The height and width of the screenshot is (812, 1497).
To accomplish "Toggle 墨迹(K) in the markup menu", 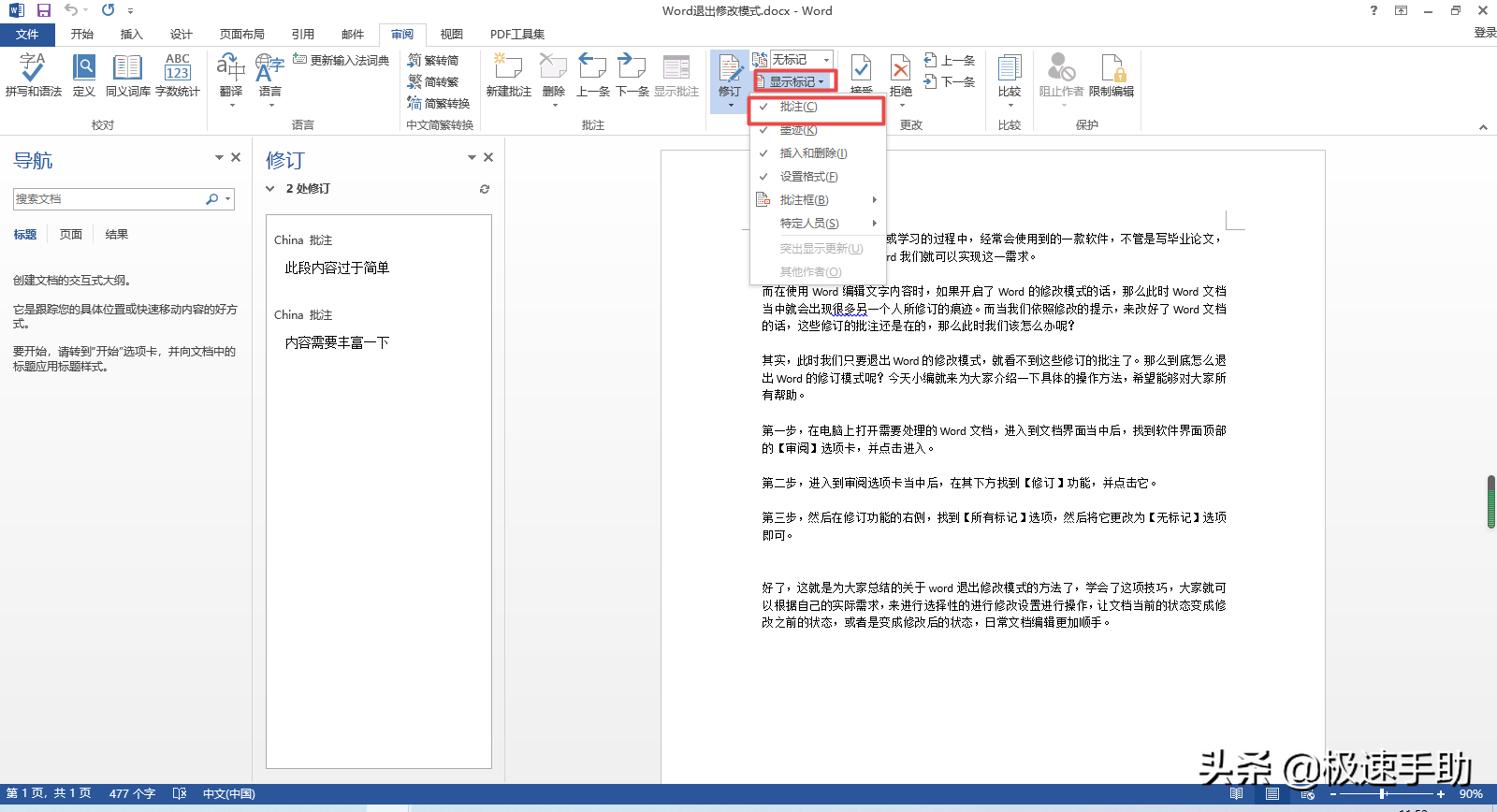I will [x=817, y=130].
